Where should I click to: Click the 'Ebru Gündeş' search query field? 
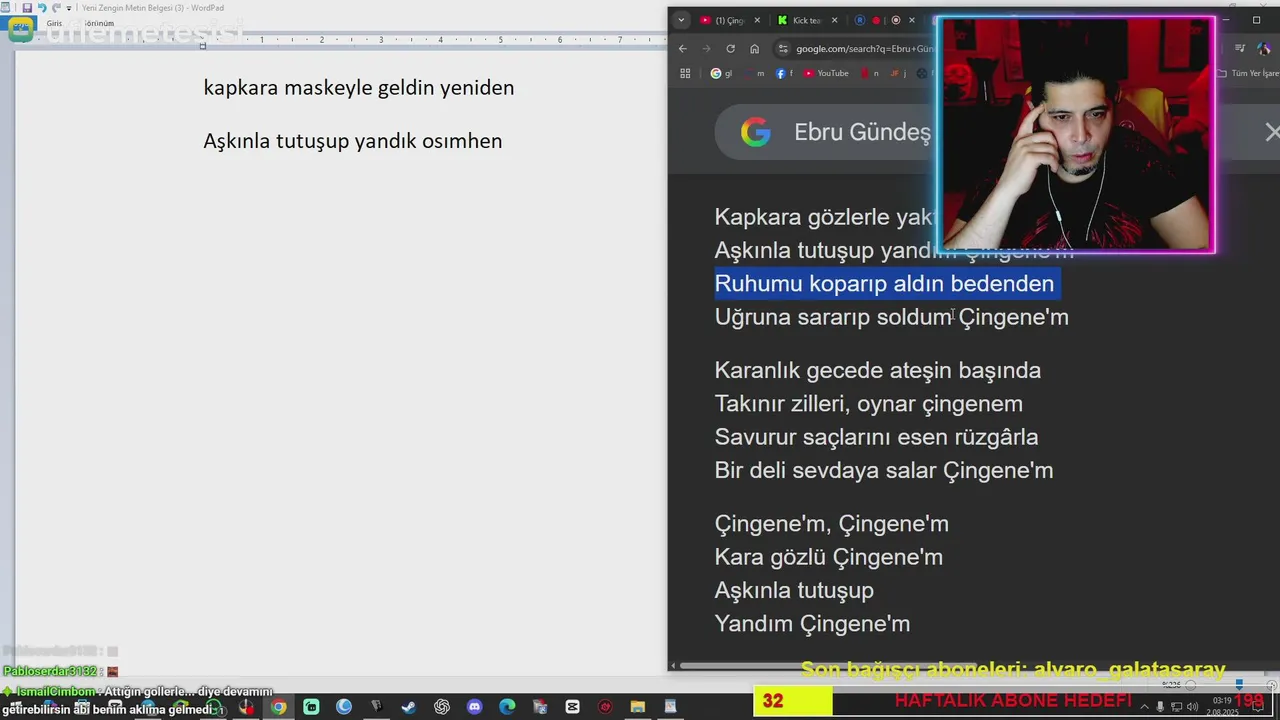(x=862, y=132)
